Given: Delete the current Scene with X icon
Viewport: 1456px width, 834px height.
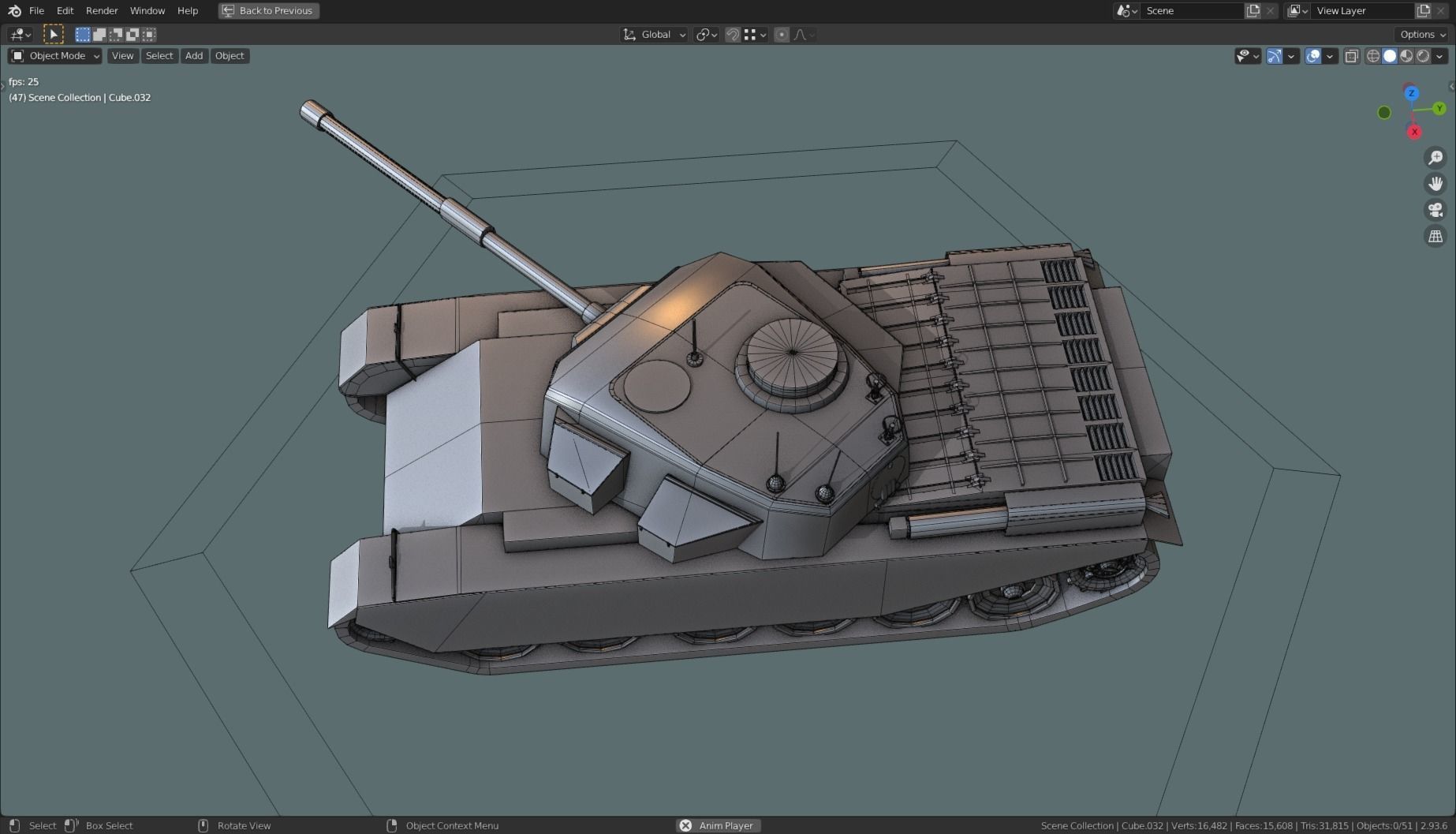Looking at the screenshot, I should pyautogui.click(x=1270, y=10).
